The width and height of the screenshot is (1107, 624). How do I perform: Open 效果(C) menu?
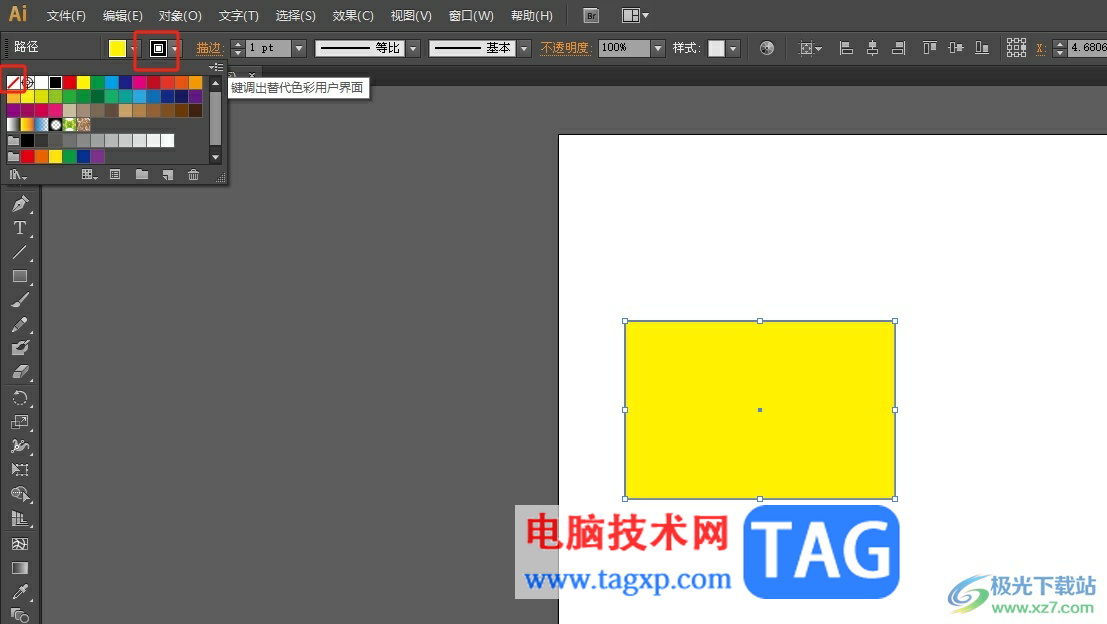353,16
